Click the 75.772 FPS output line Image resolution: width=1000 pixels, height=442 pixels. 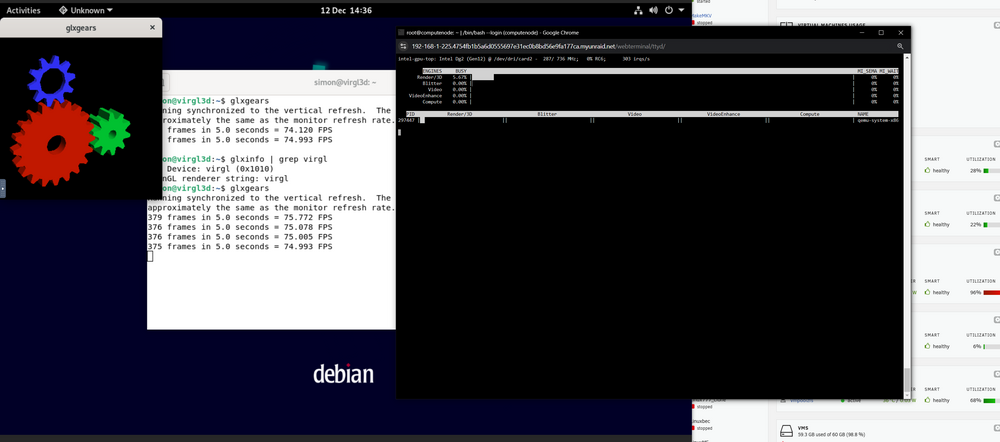click(x=240, y=217)
